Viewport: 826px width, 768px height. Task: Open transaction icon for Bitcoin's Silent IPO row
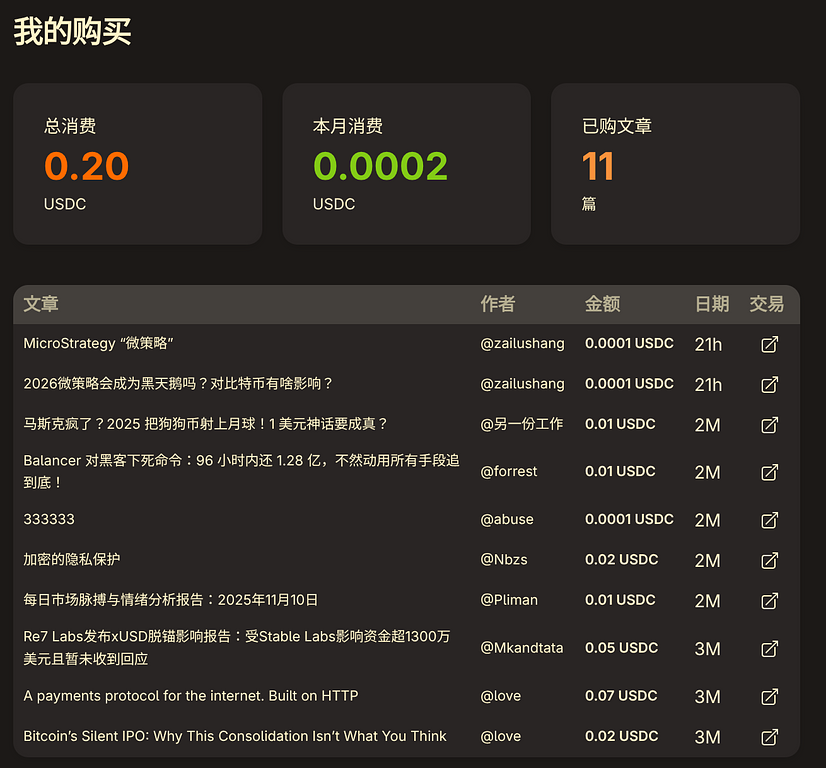click(x=769, y=736)
